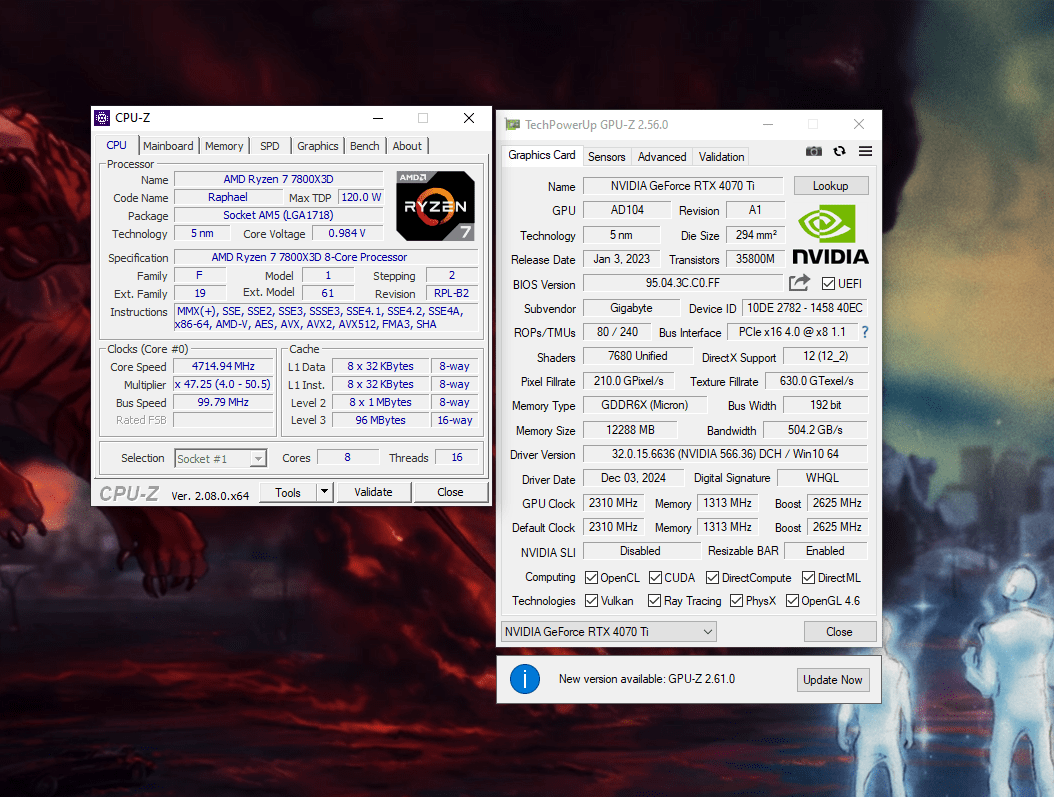Switch to the Advanced tab in GPU-Z
1054x797 pixels.
(x=662, y=157)
